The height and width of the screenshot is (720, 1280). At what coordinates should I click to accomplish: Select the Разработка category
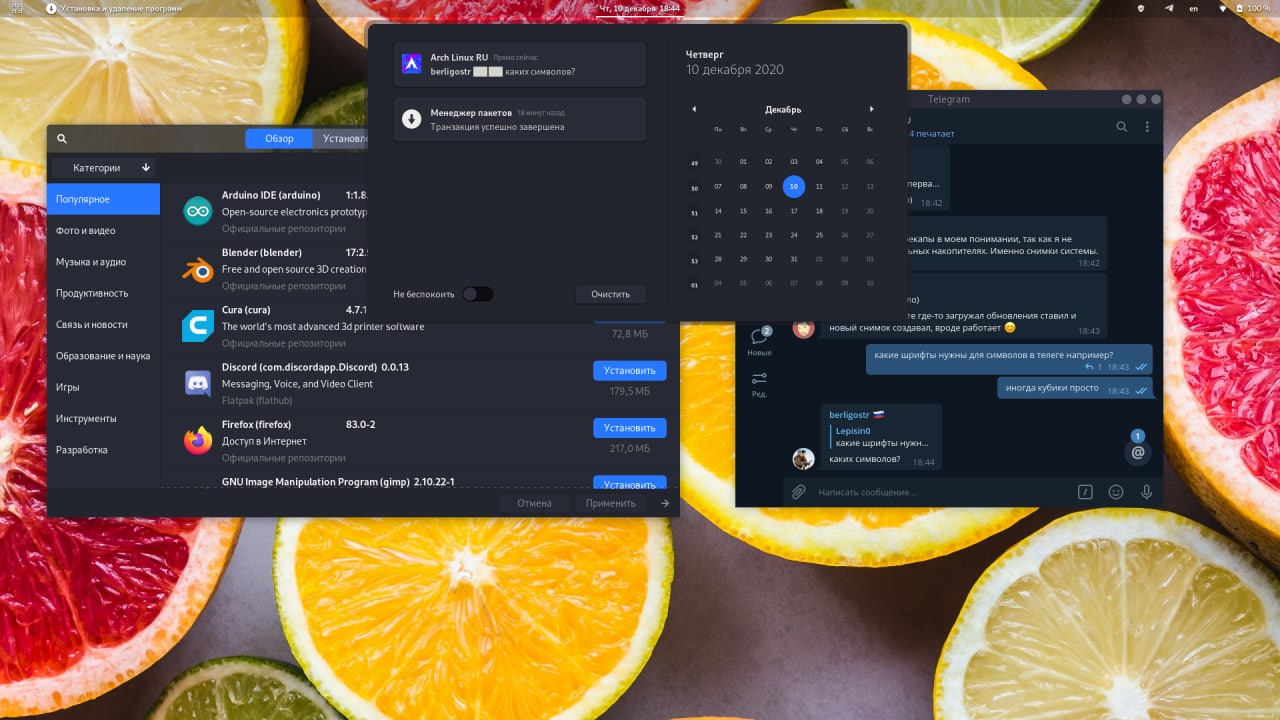point(104,450)
